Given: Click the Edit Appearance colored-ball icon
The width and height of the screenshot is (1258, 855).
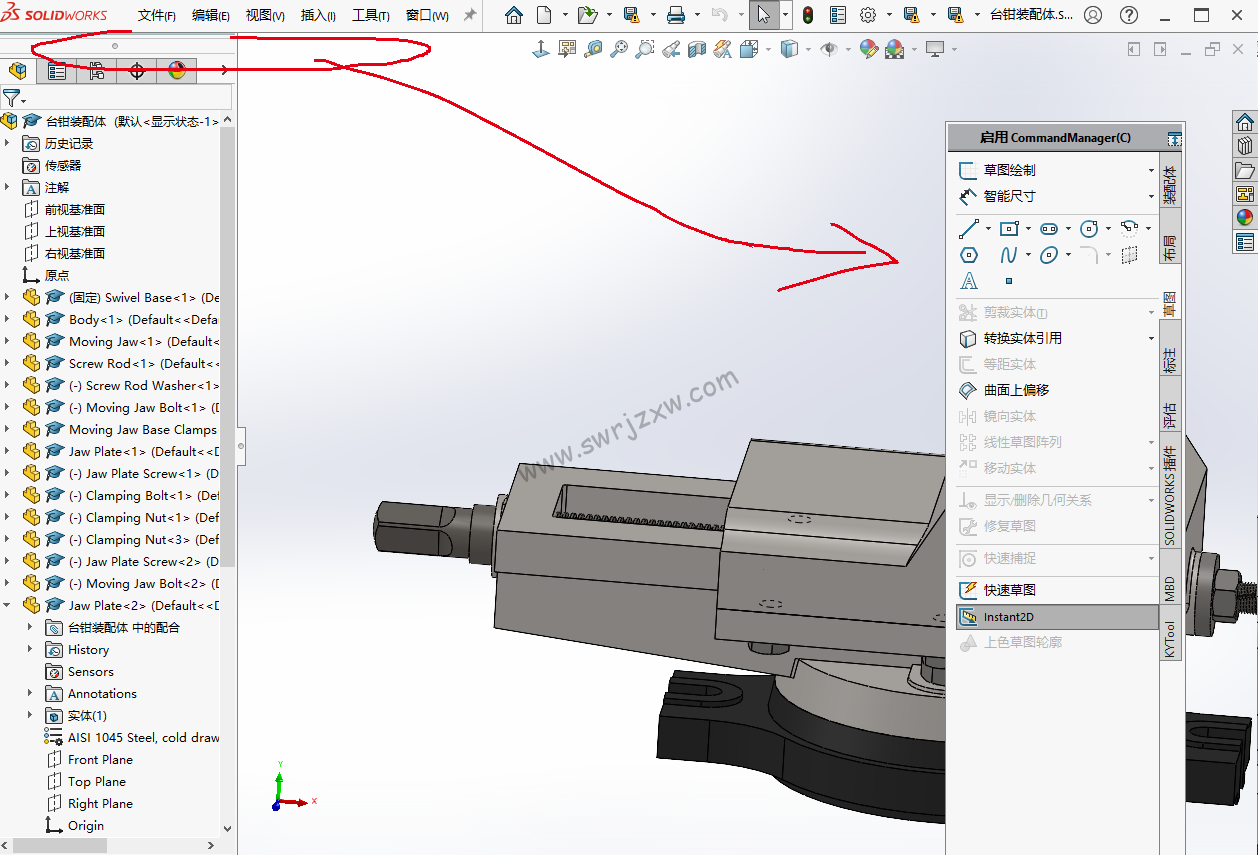Looking at the screenshot, I should coord(868,49).
